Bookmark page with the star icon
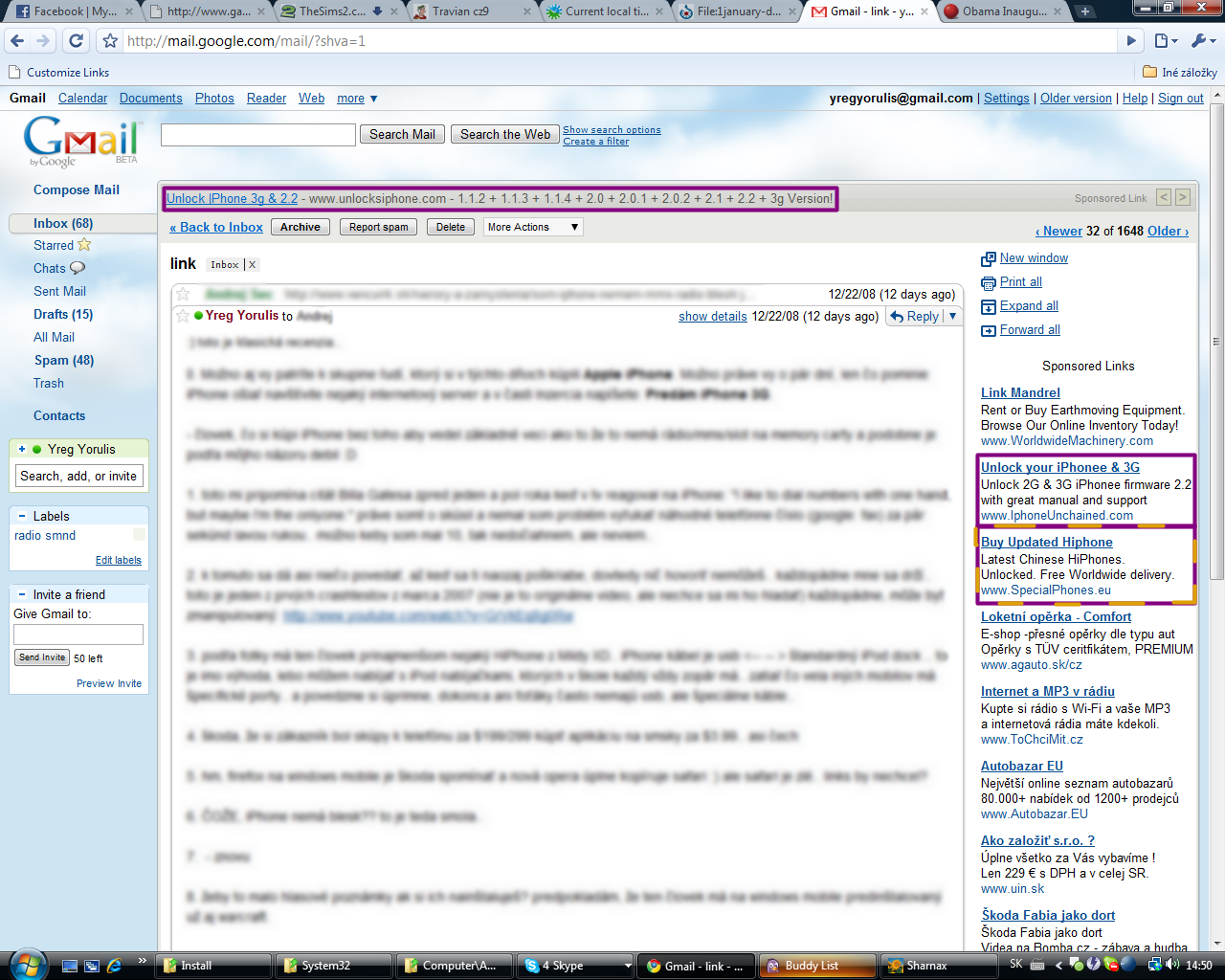This screenshot has width=1225, height=980. (110, 41)
